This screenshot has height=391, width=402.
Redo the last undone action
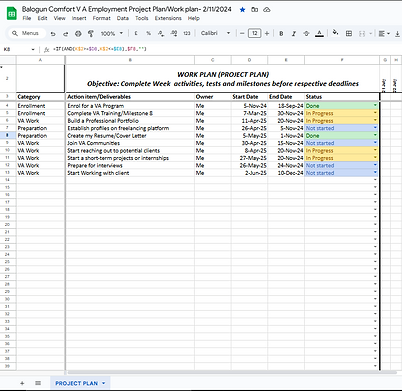point(65,33)
